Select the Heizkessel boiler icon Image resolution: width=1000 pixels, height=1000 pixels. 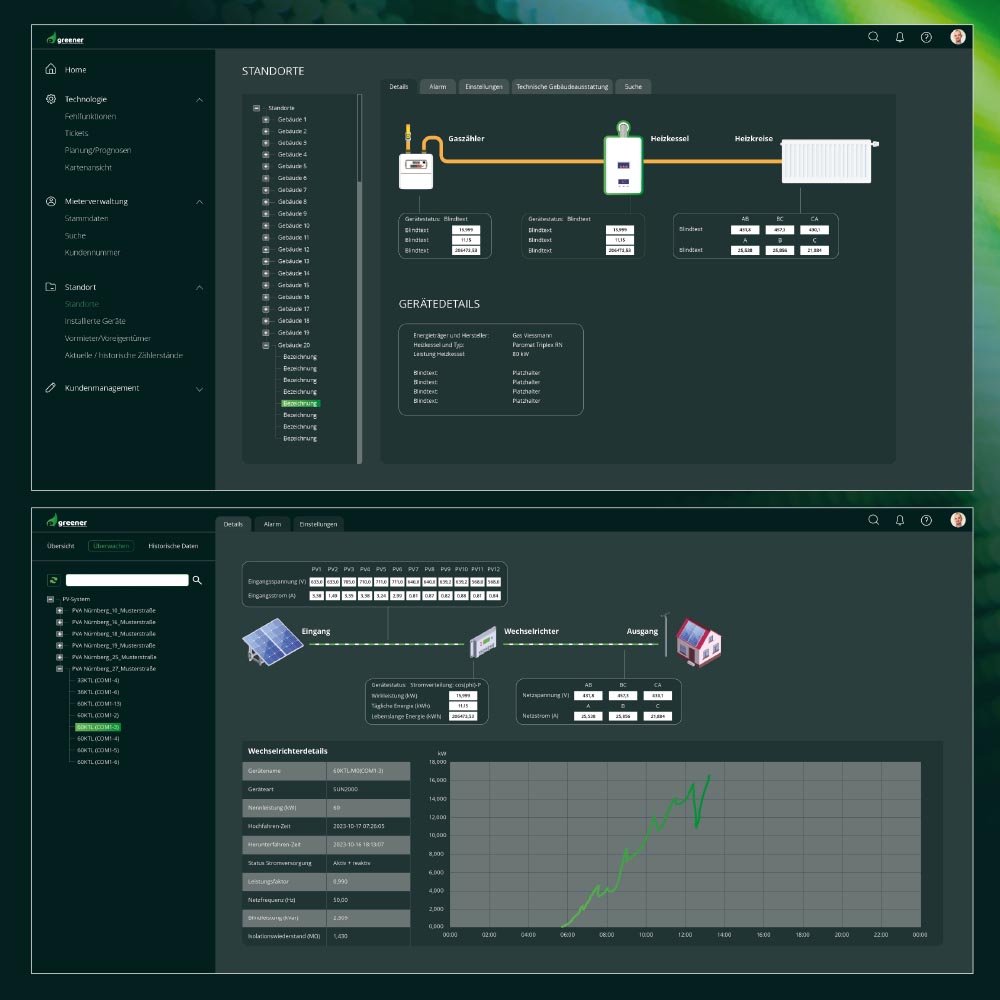point(622,160)
